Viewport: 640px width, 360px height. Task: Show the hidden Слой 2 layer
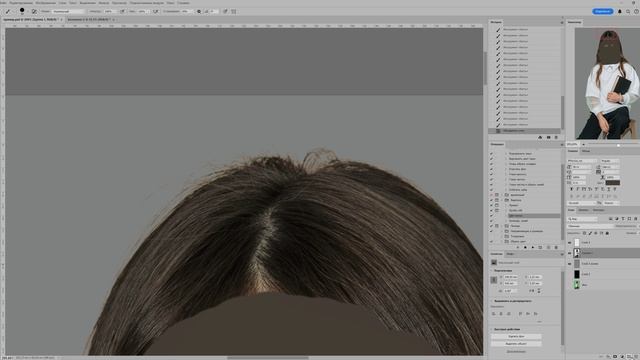pyautogui.click(x=569, y=274)
